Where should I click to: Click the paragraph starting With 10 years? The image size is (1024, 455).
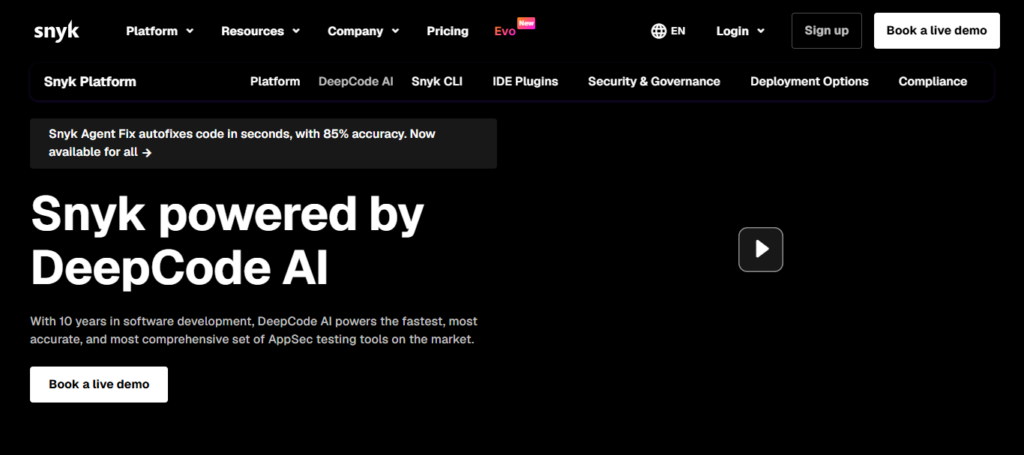pyautogui.click(x=253, y=330)
